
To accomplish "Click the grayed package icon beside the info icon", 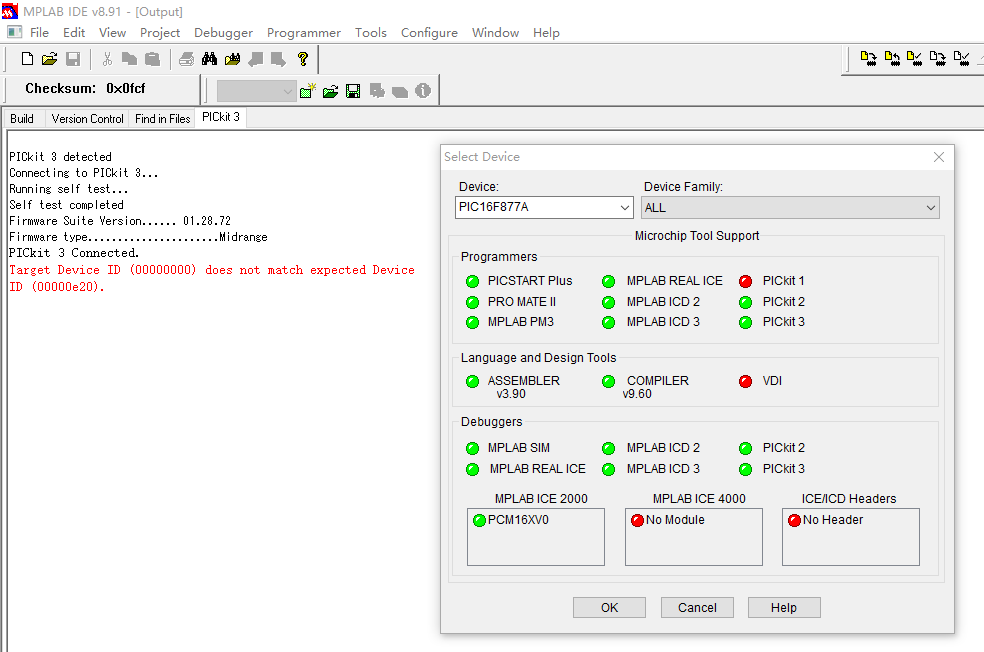I will tap(400, 92).
